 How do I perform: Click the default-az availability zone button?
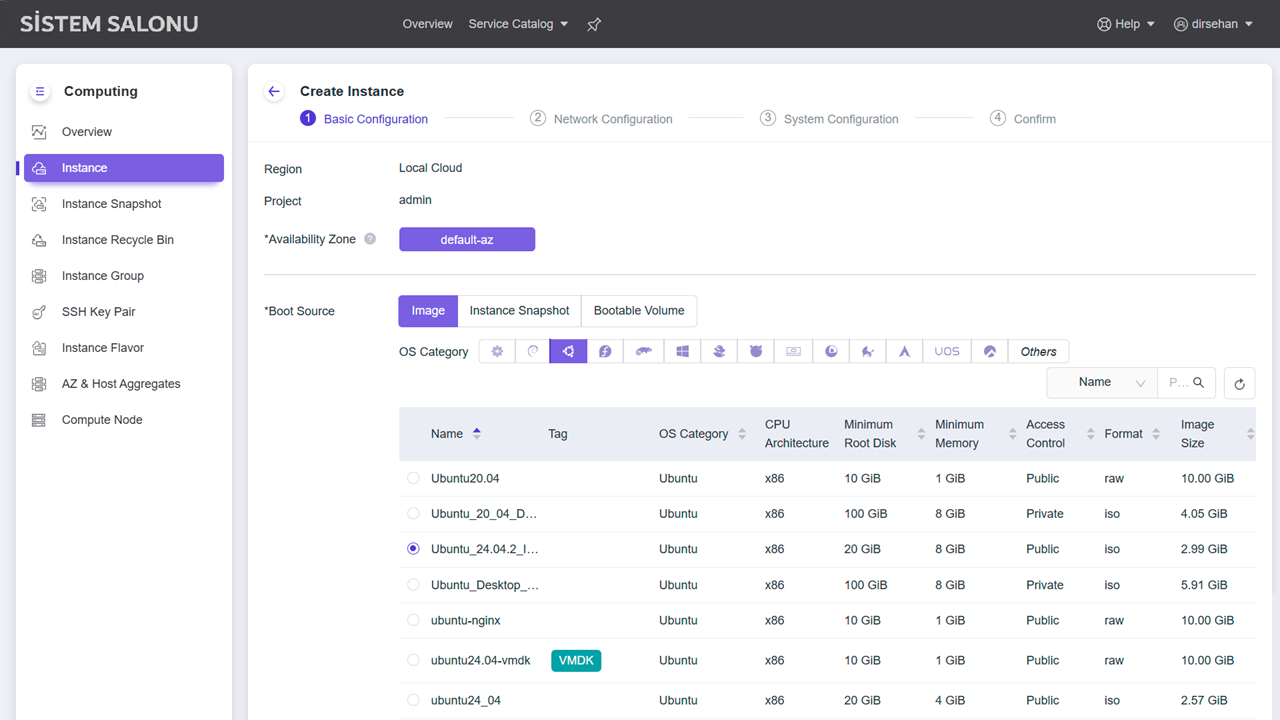tap(467, 239)
